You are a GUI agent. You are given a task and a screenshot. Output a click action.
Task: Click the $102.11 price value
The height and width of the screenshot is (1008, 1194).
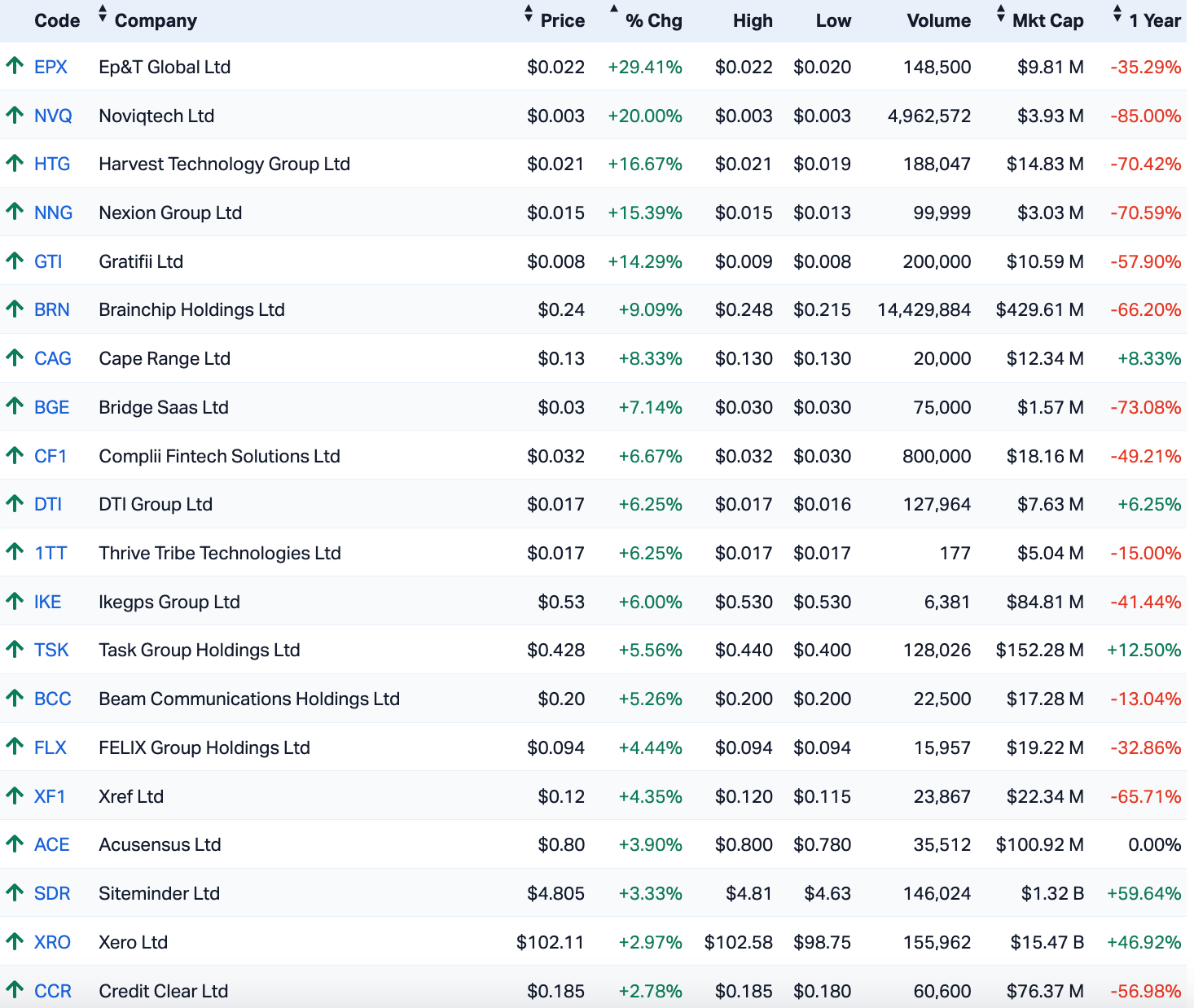[x=551, y=942]
